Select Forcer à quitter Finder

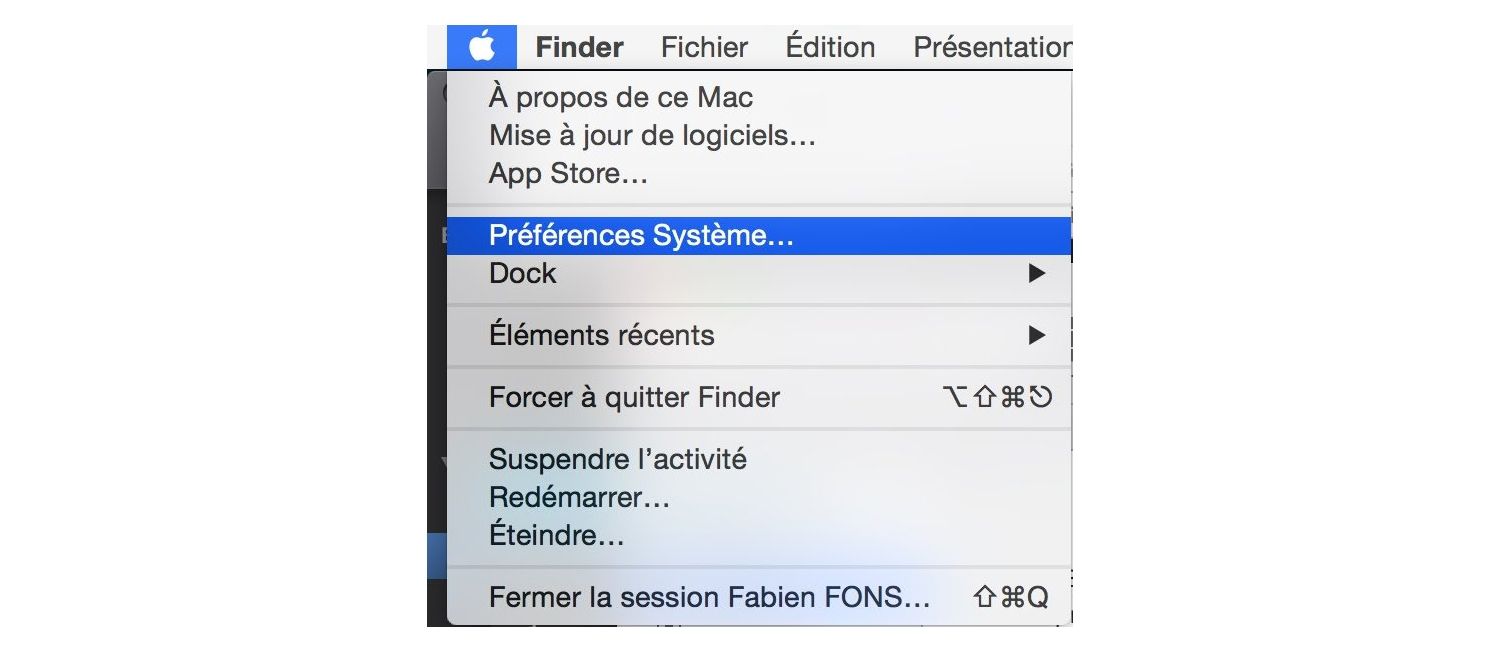[634, 397]
